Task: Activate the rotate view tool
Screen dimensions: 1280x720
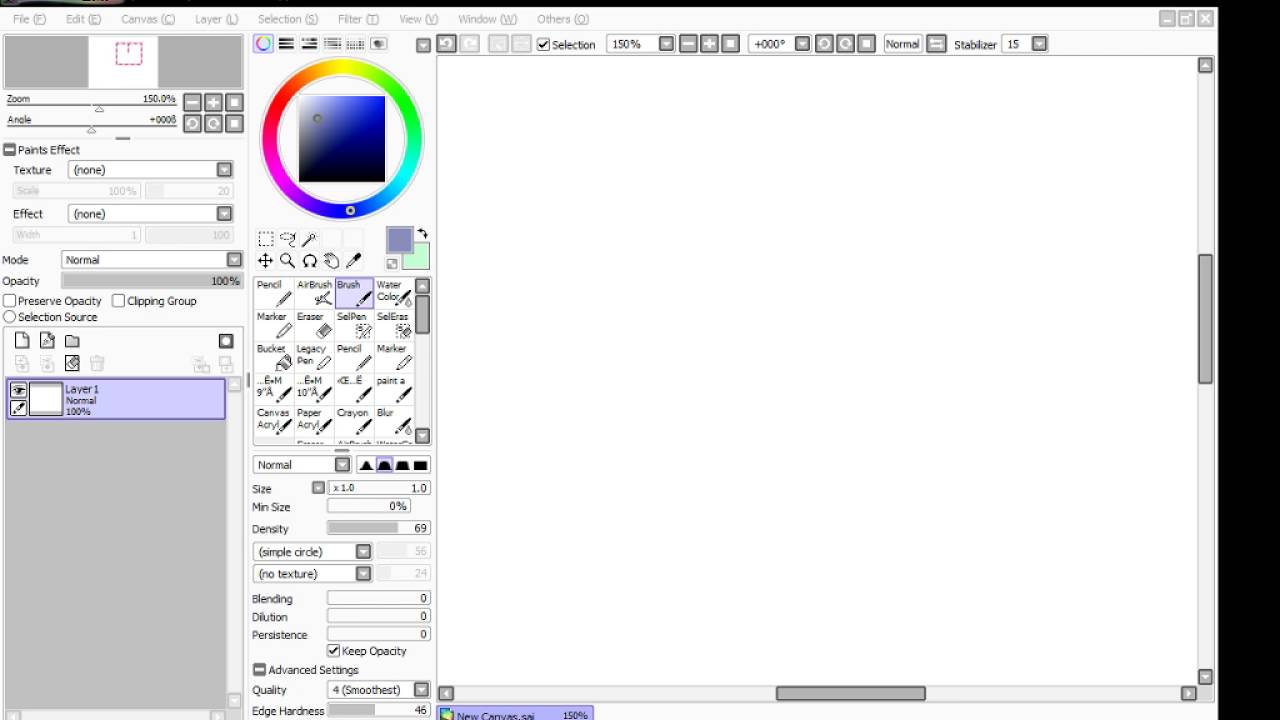Action: coord(309,261)
